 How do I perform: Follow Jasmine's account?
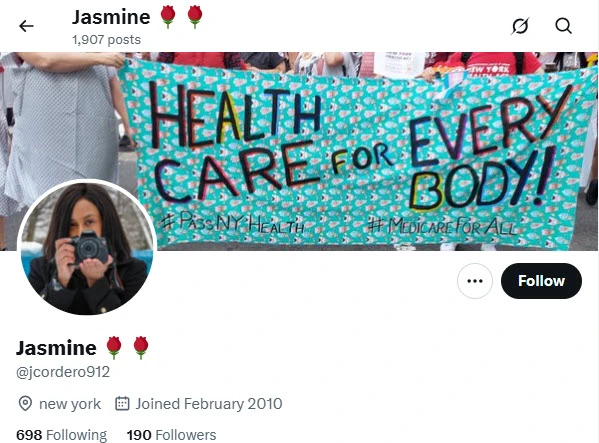pyautogui.click(x=541, y=281)
